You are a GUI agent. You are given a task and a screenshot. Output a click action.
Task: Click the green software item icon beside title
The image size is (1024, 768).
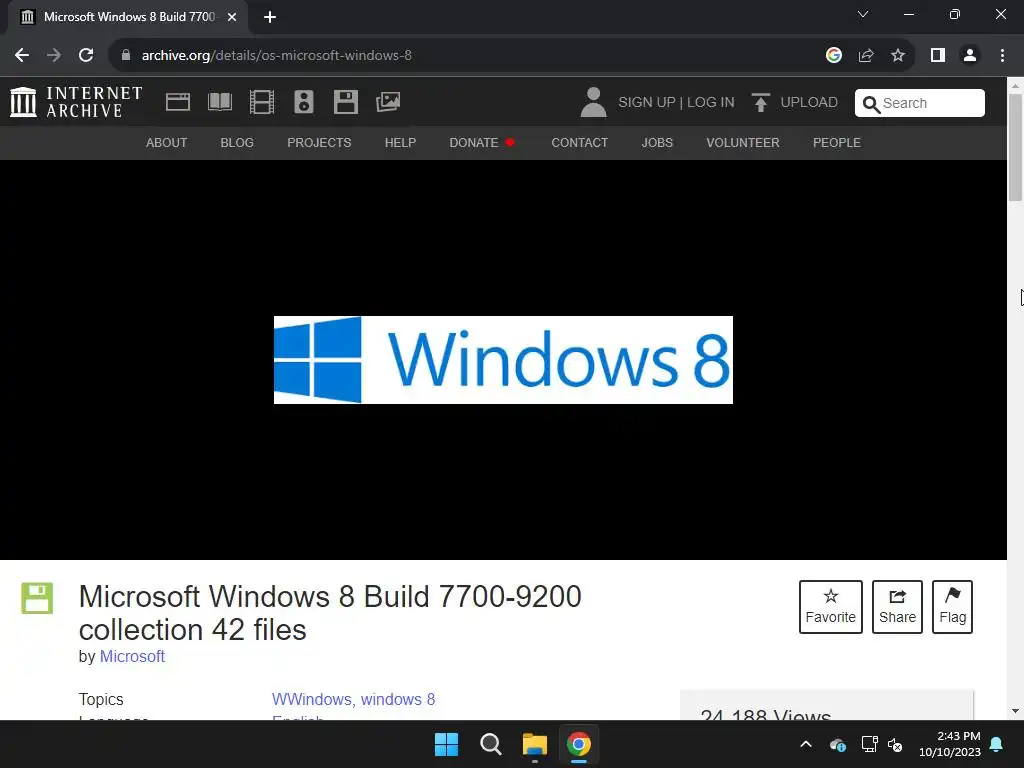pos(37,598)
